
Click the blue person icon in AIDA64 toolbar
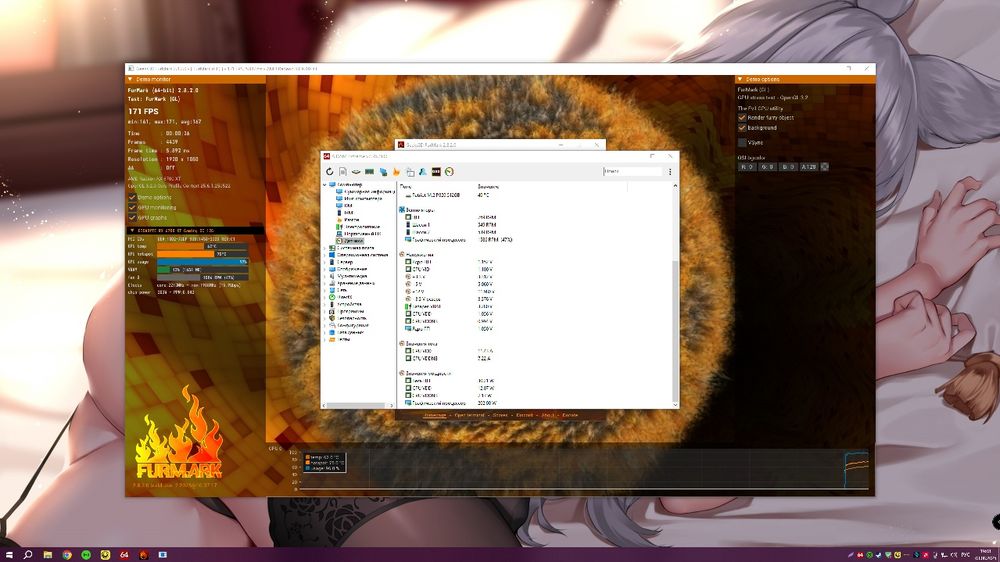(x=423, y=172)
